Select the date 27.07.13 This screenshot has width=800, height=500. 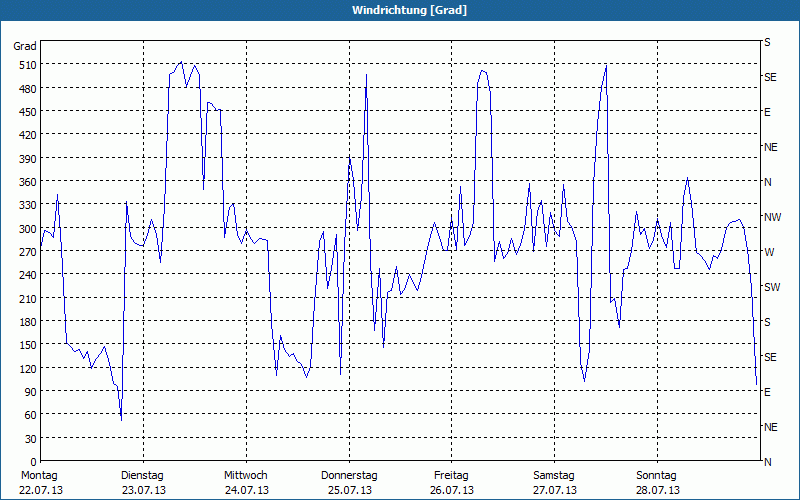[555, 491]
